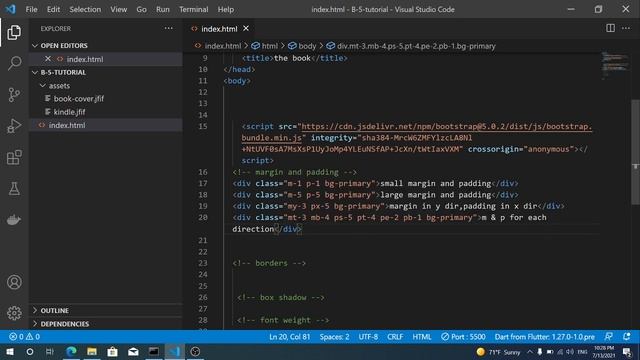
Task: Change language mode via HTML status
Action: pyautogui.click(x=422, y=337)
